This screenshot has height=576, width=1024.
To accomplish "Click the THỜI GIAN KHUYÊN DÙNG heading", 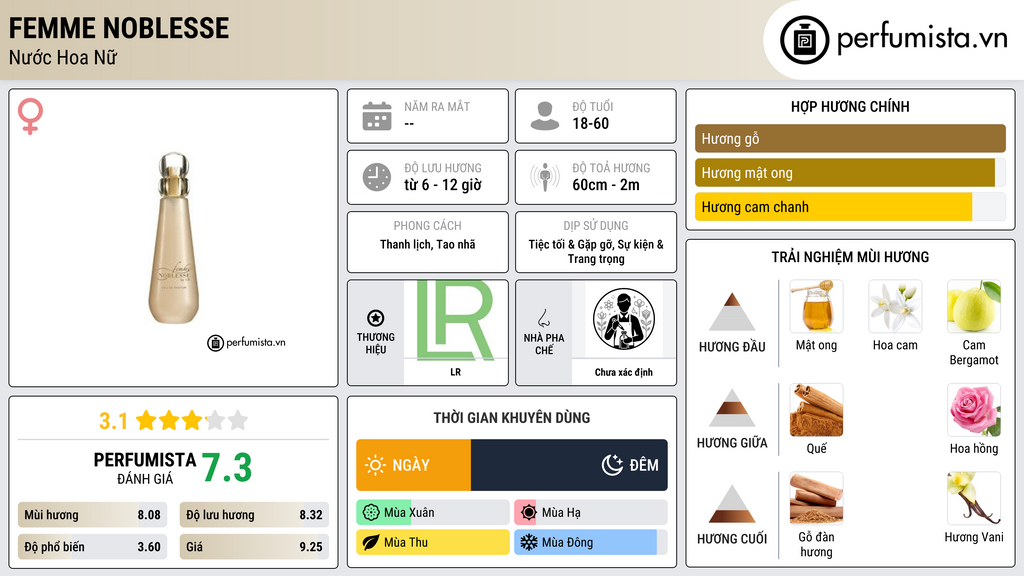I will [x=512, y=417].
